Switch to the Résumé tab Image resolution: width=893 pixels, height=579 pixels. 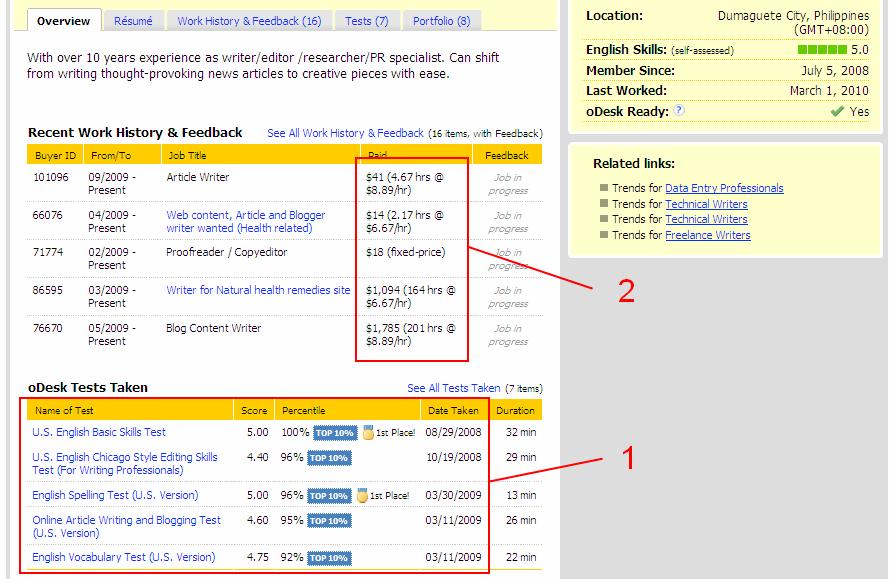point(133,21)
